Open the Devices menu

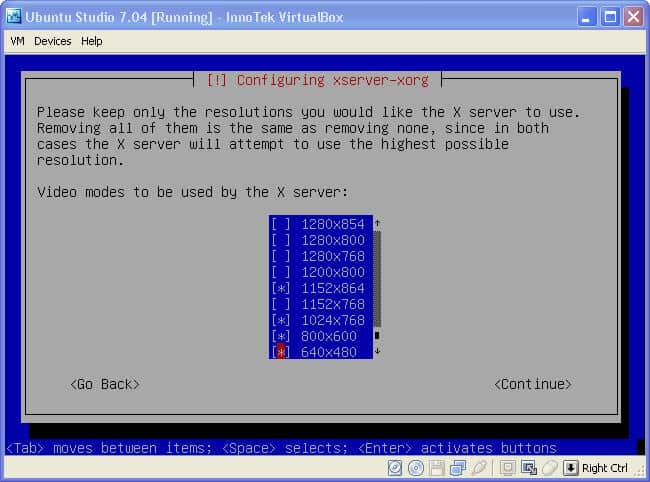[52, 41]
